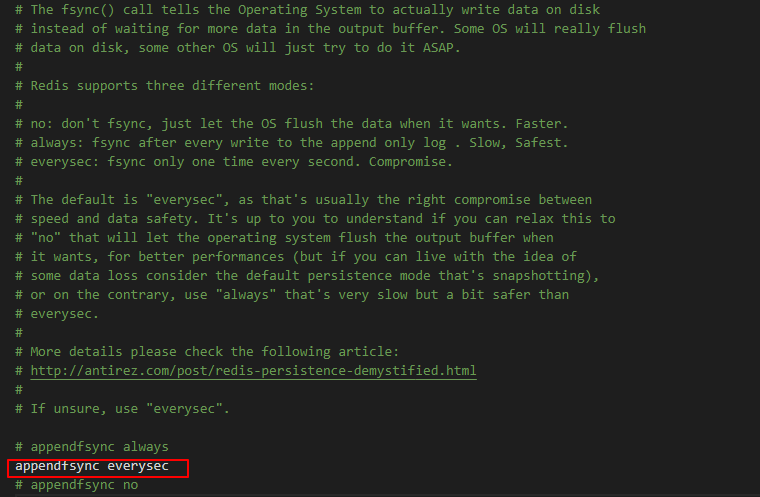Click the line starting 'speed and data safety'
Viewport: 760px width, 497px height.
point(315,219)
